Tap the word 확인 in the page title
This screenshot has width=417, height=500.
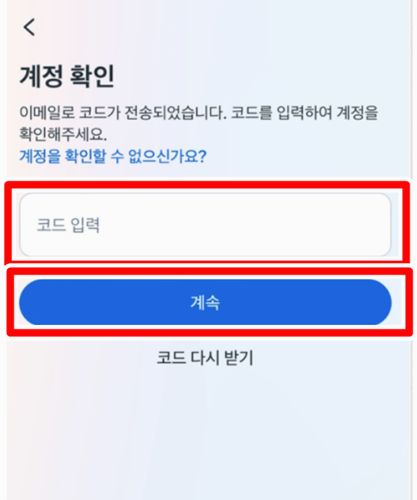(x=92, y=76)
